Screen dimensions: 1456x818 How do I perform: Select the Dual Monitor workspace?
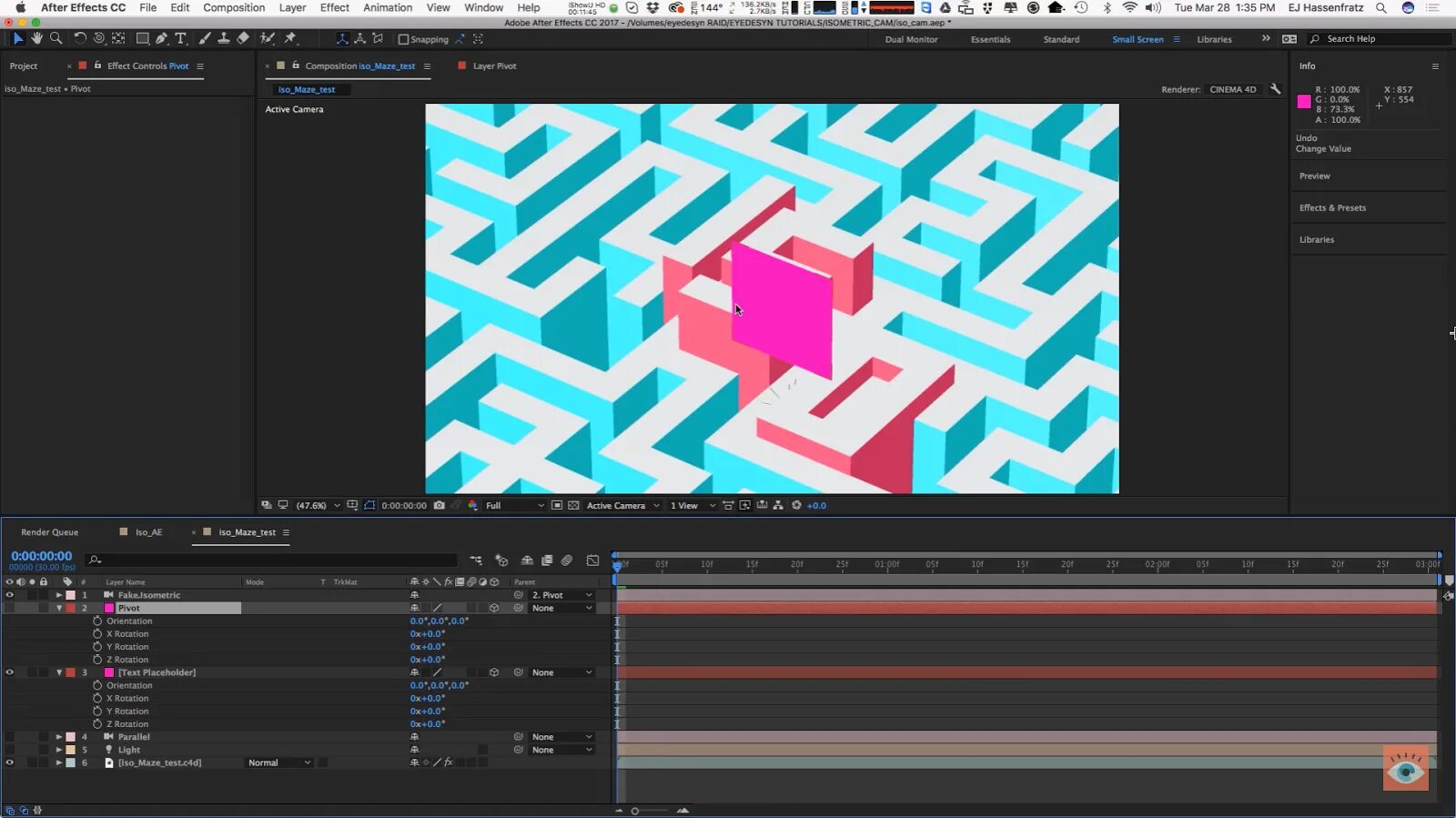point(911,39)
